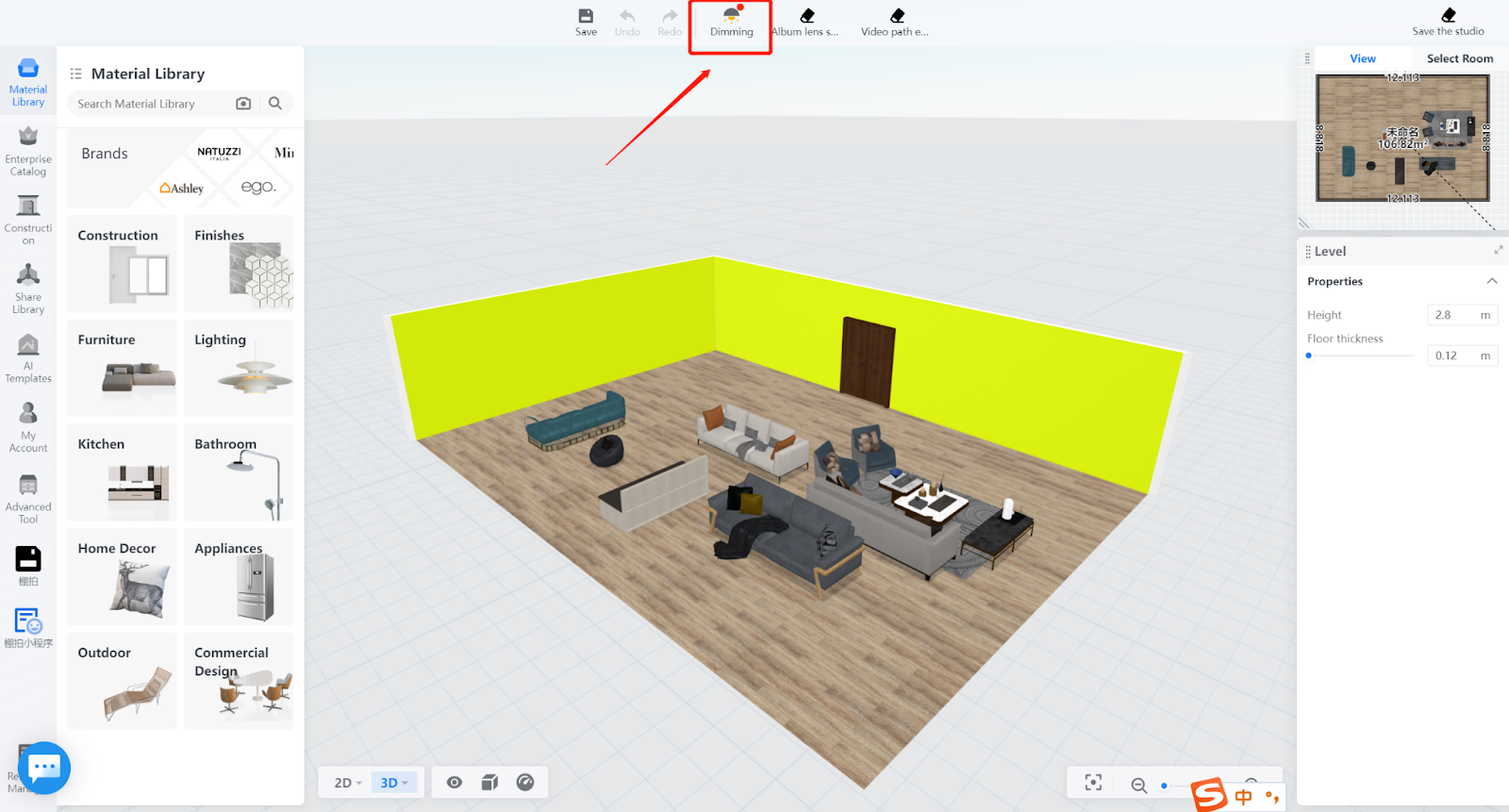
Task: Switch to the Select Room tab
Action: coord(1460,58)
